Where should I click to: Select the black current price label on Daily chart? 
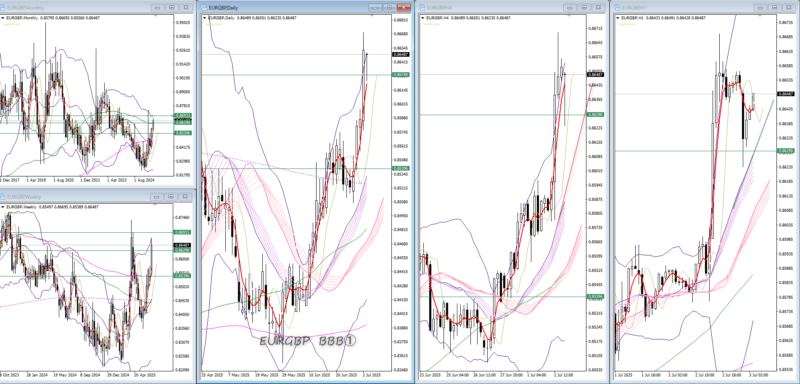401,54
